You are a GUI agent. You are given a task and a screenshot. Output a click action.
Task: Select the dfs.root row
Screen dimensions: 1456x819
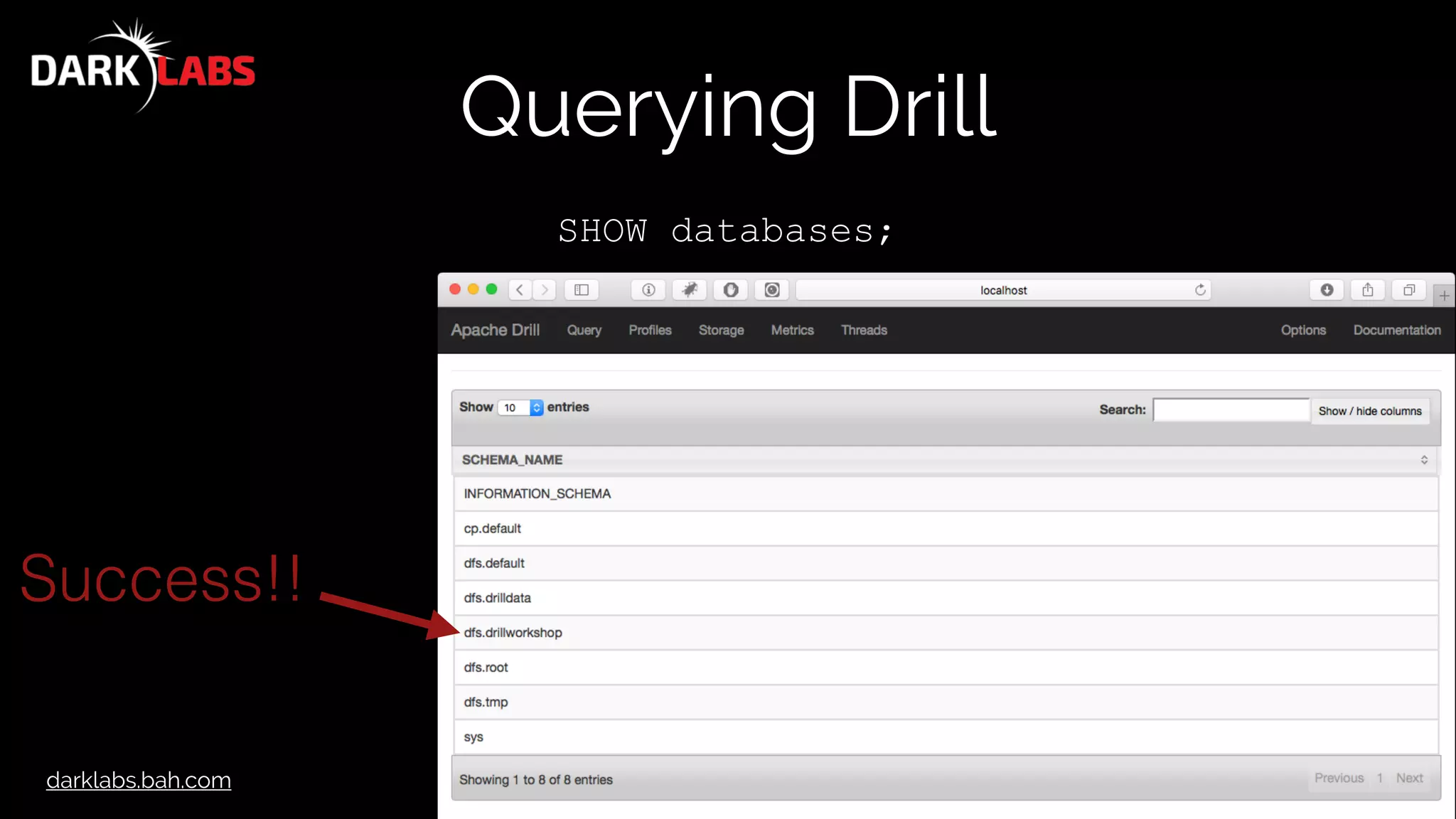[946, 668]
